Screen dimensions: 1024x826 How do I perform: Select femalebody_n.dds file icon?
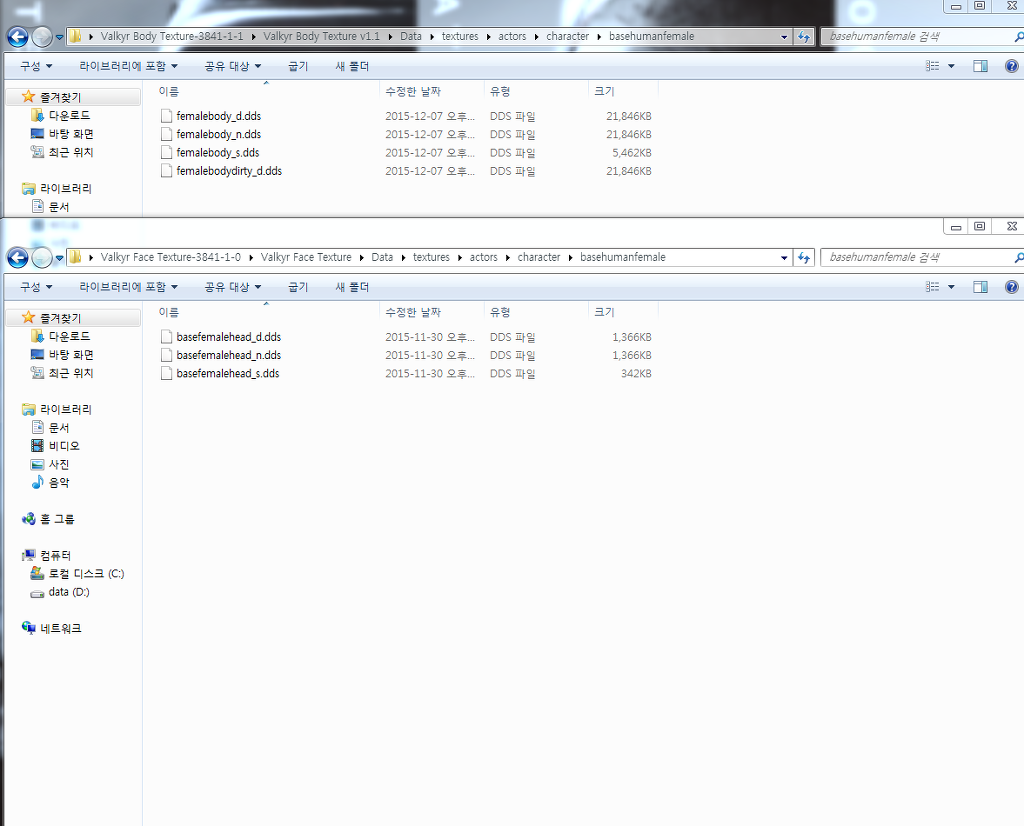pos(167,135)
